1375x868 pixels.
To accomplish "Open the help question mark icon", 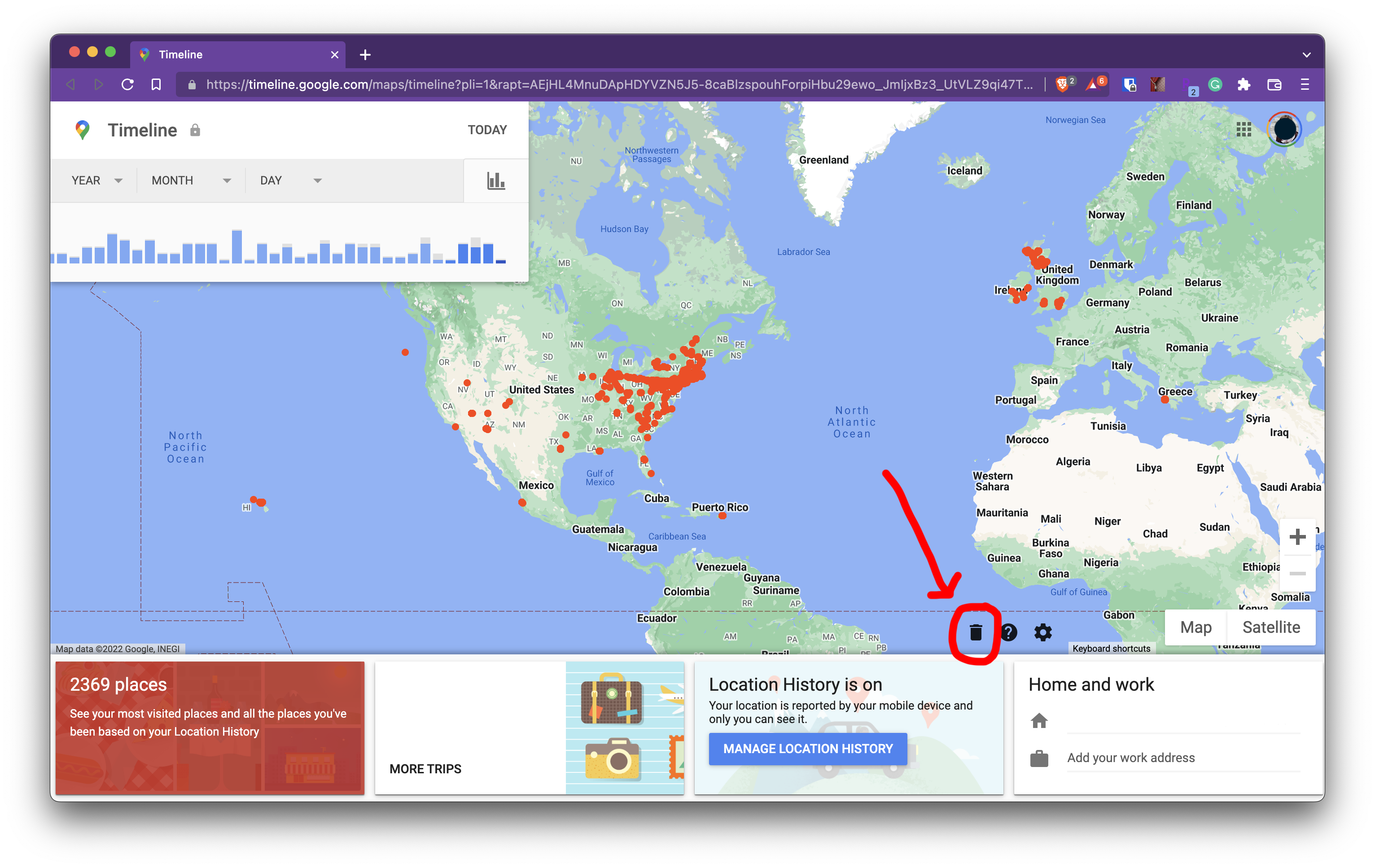I will click(x=1008, y=632).
